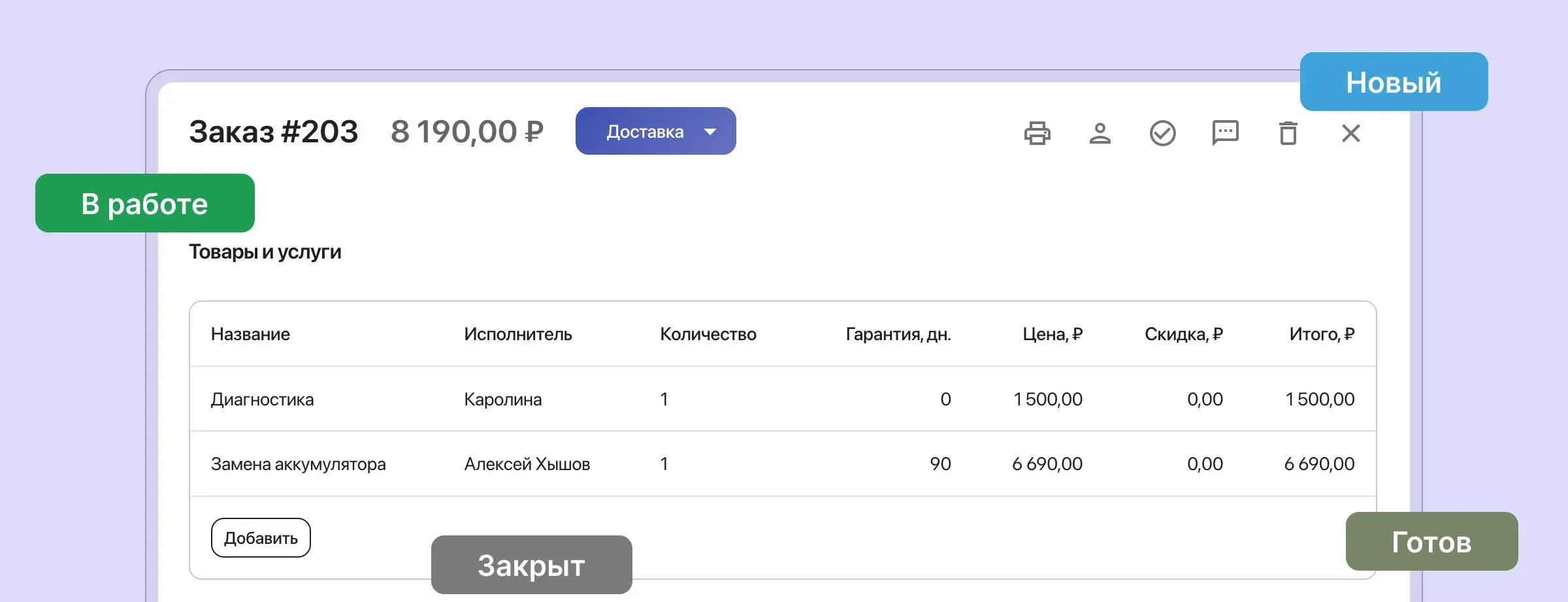Click the 90-day warranty cell

[x=941, y=464]
